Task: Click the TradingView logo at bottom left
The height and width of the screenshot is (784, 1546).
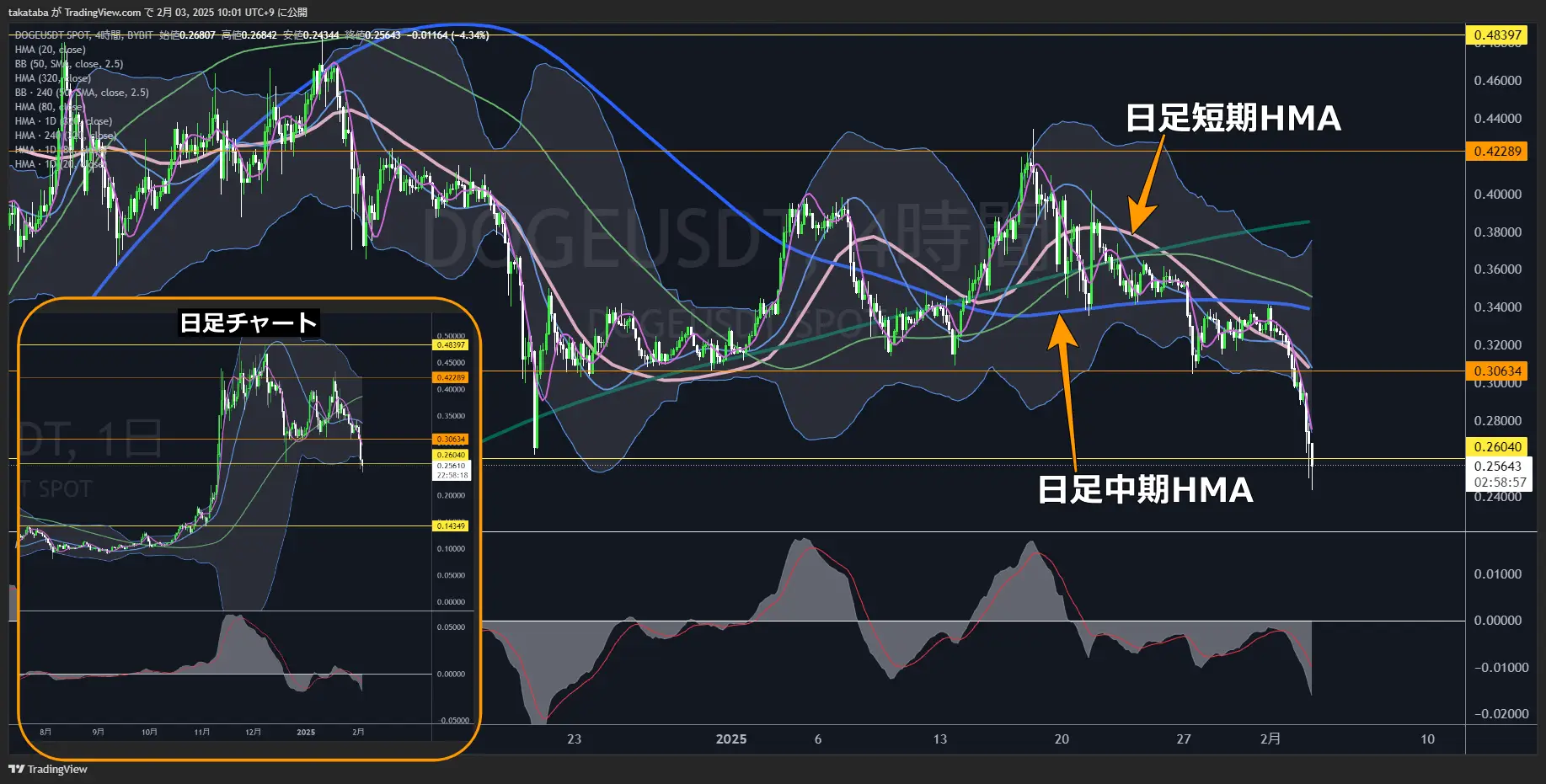Action: 48,769
